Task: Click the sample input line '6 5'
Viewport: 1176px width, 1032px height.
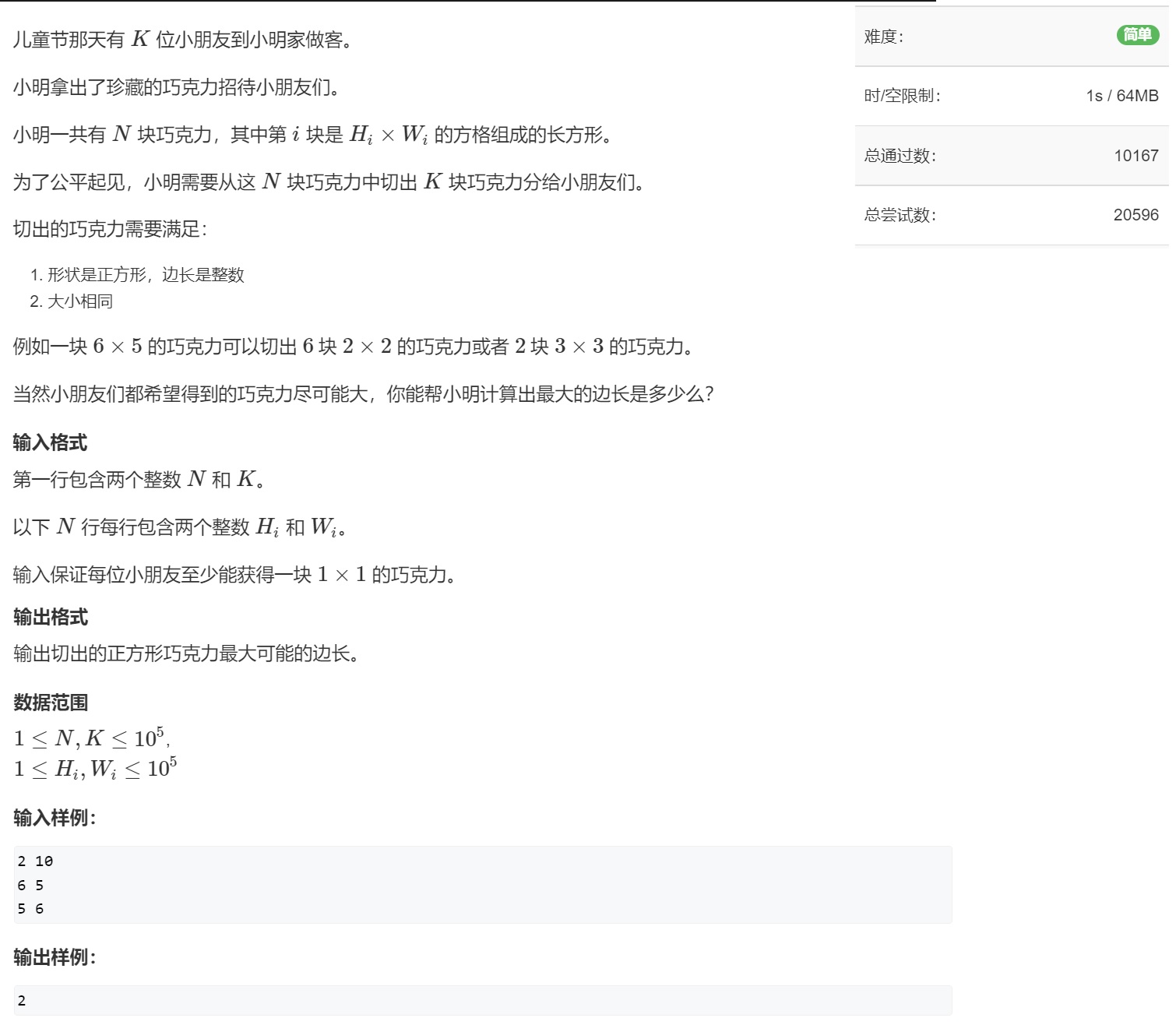Action: (x=30, y=886)
